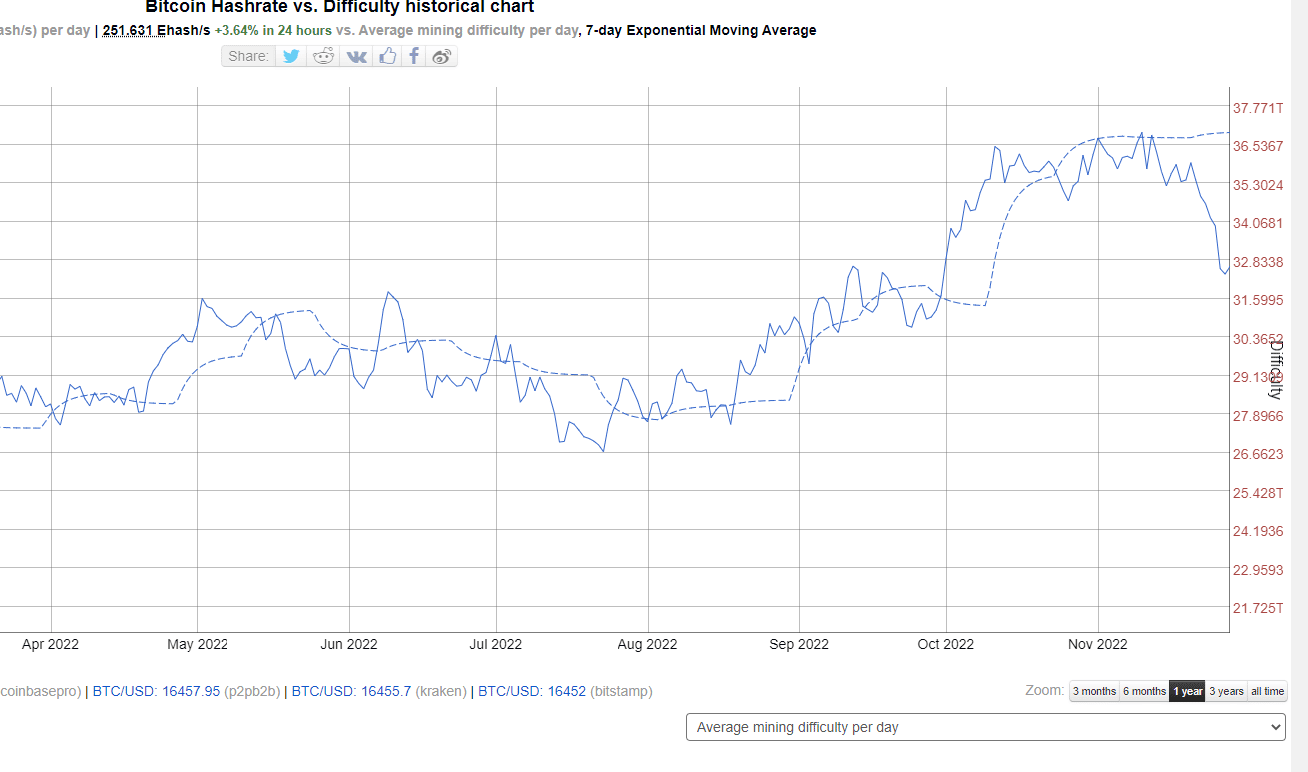Share the chart on Twitter

tap(291, 56)
